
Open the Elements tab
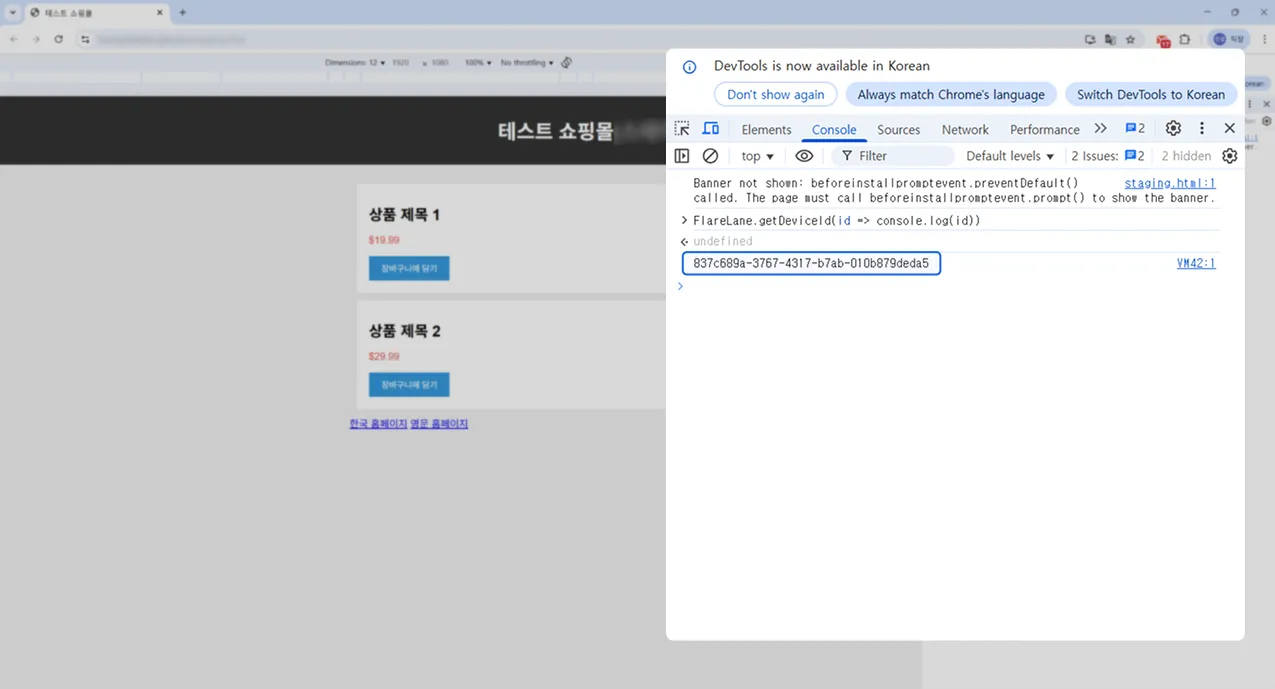pyautogui.click(x=767, y=130)
